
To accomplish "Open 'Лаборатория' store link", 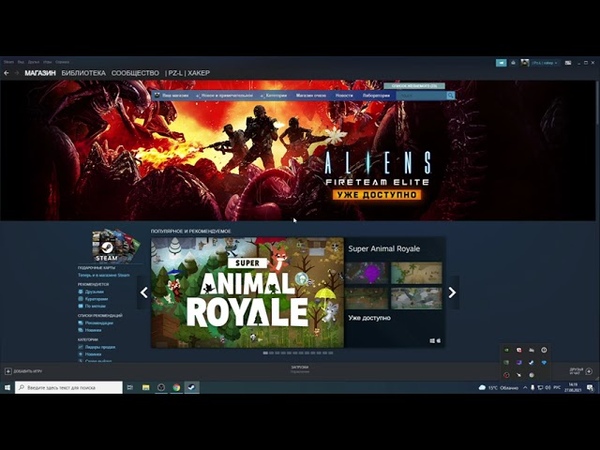I will tap(377, 95).
